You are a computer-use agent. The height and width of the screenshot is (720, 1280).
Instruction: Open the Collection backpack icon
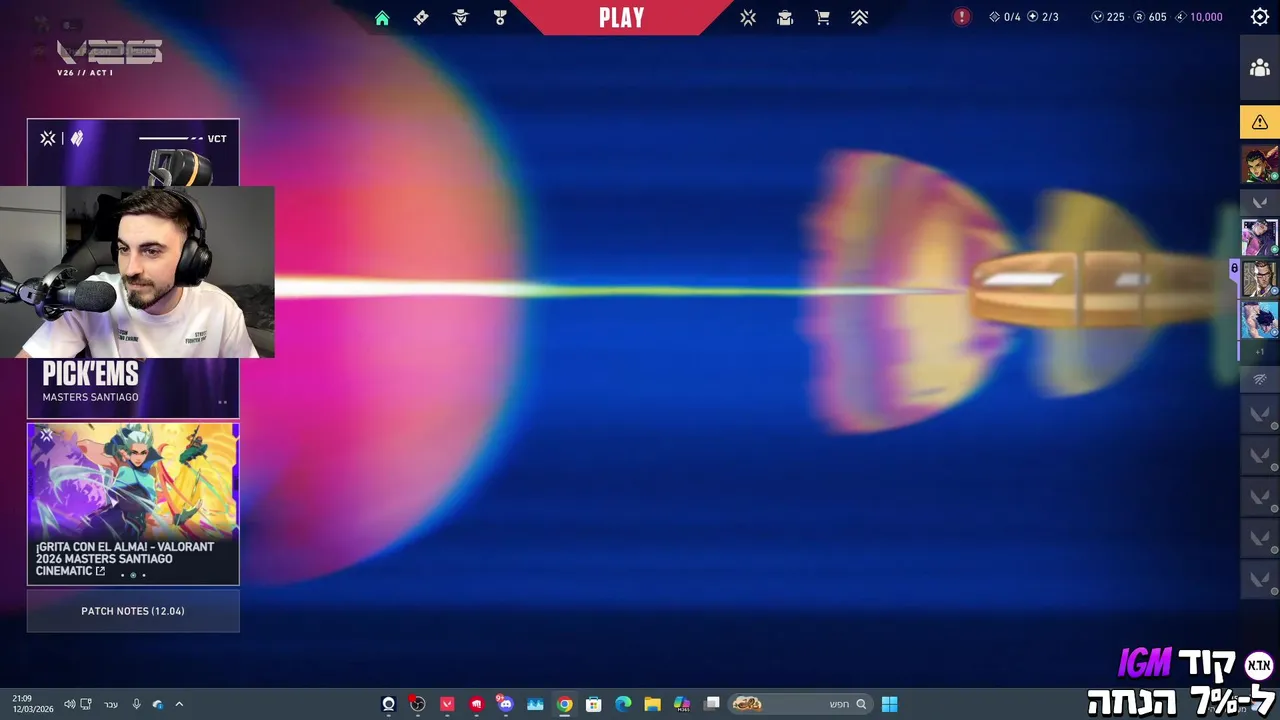785,18
